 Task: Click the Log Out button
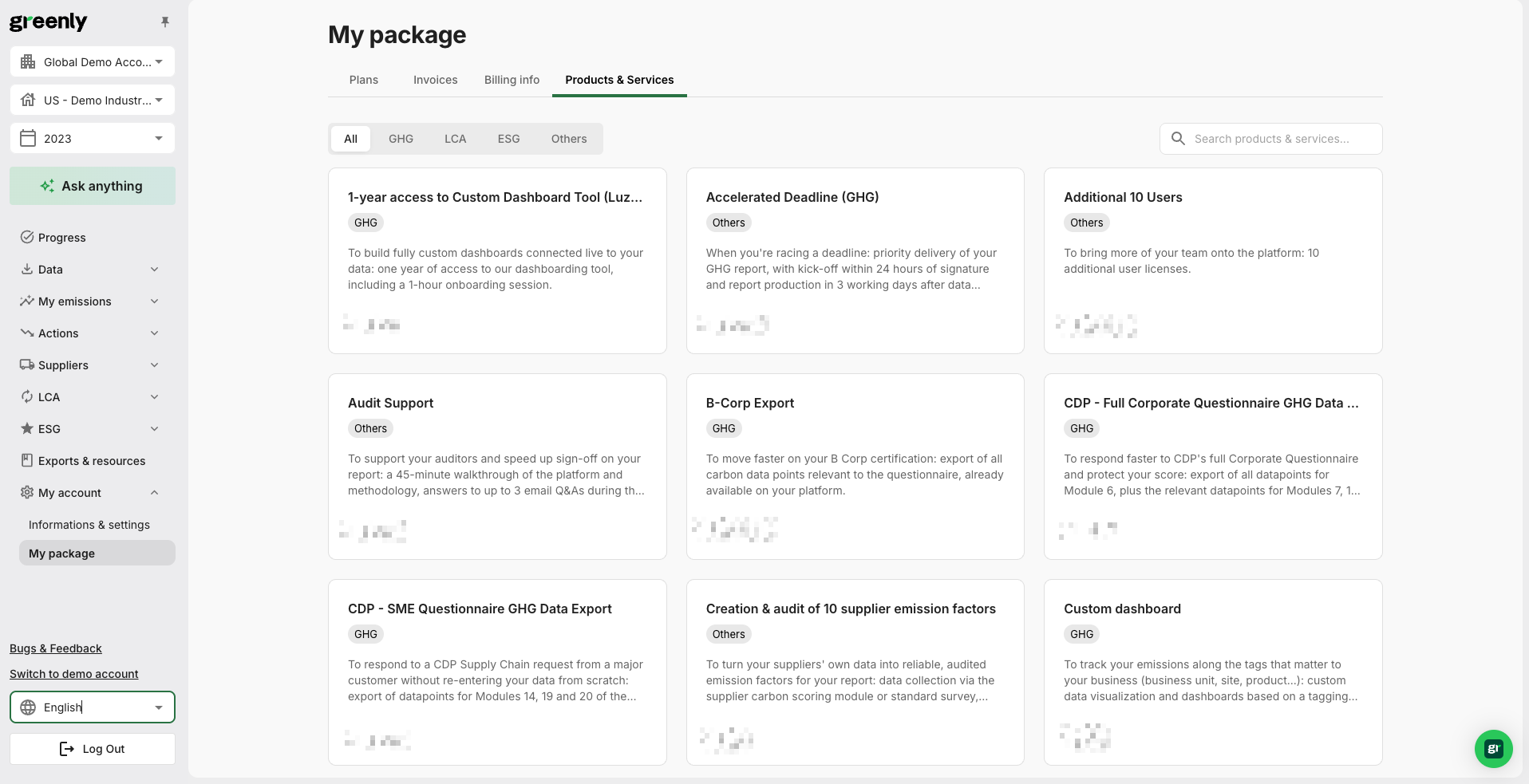[93, 749]
